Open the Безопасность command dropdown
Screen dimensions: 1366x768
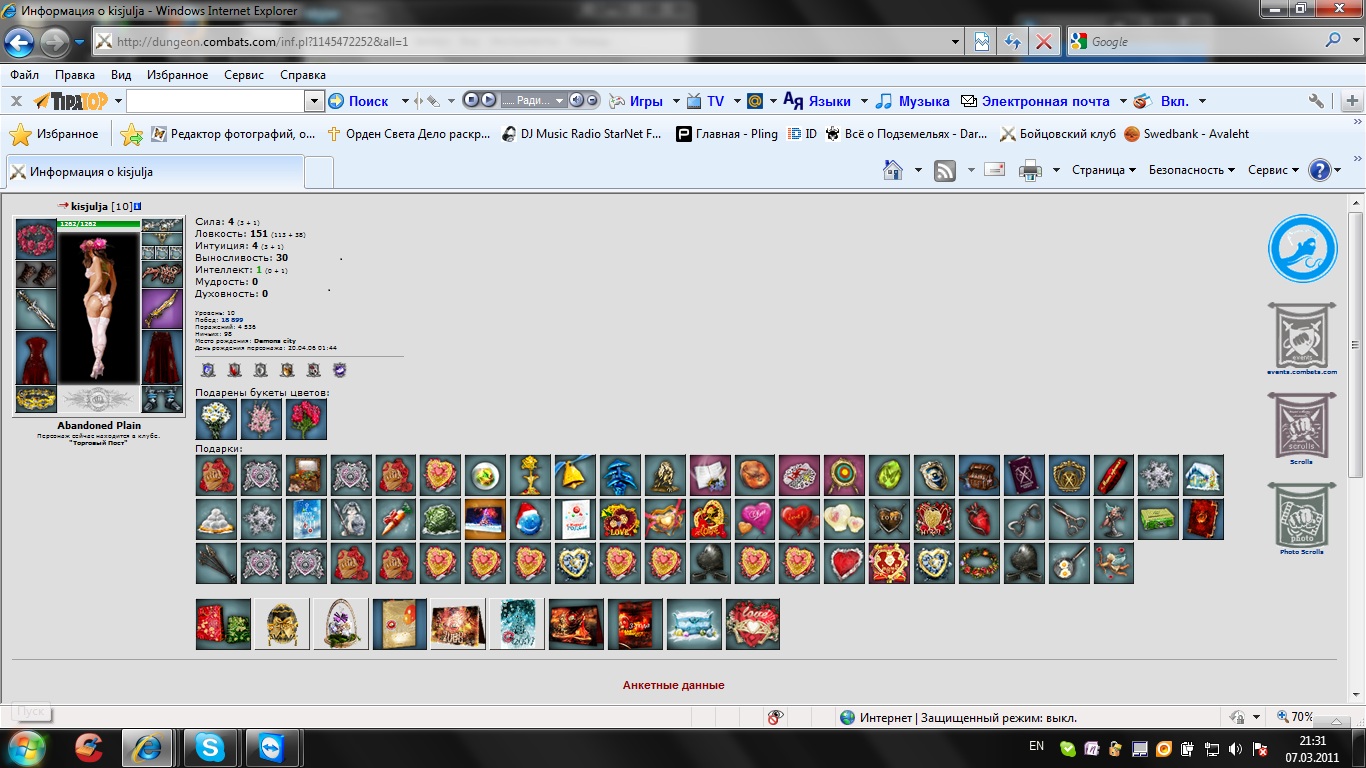[x=1192, y=170]
